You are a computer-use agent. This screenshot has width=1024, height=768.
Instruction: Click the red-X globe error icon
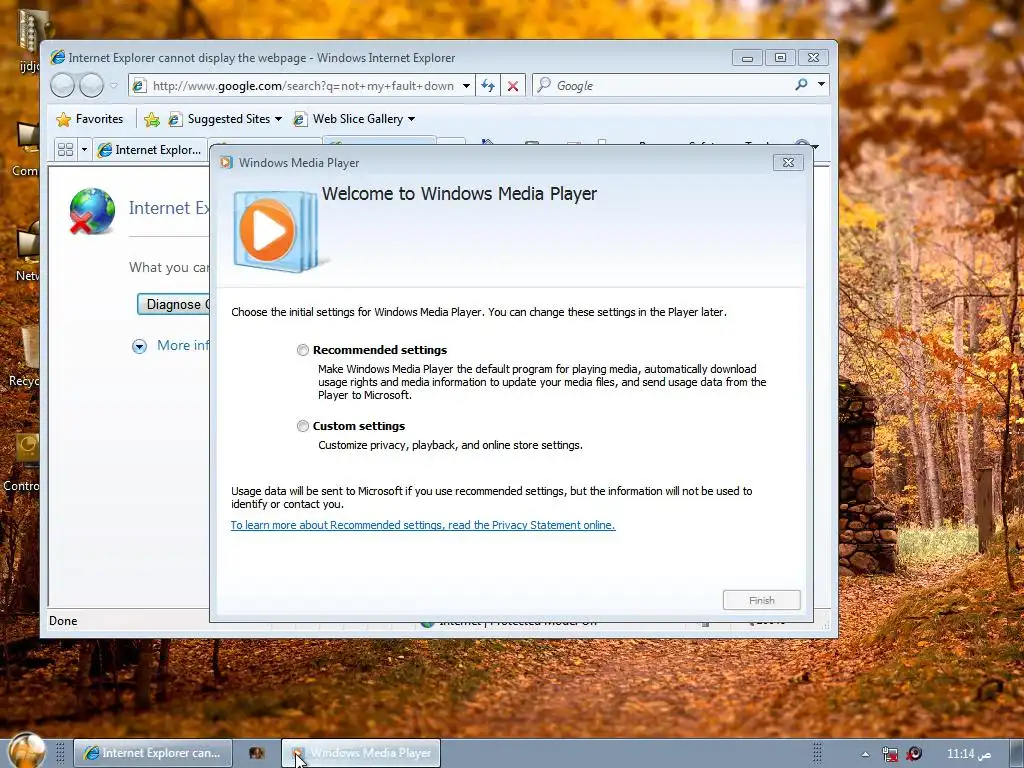pyautogui.click(x=92, y=212)
